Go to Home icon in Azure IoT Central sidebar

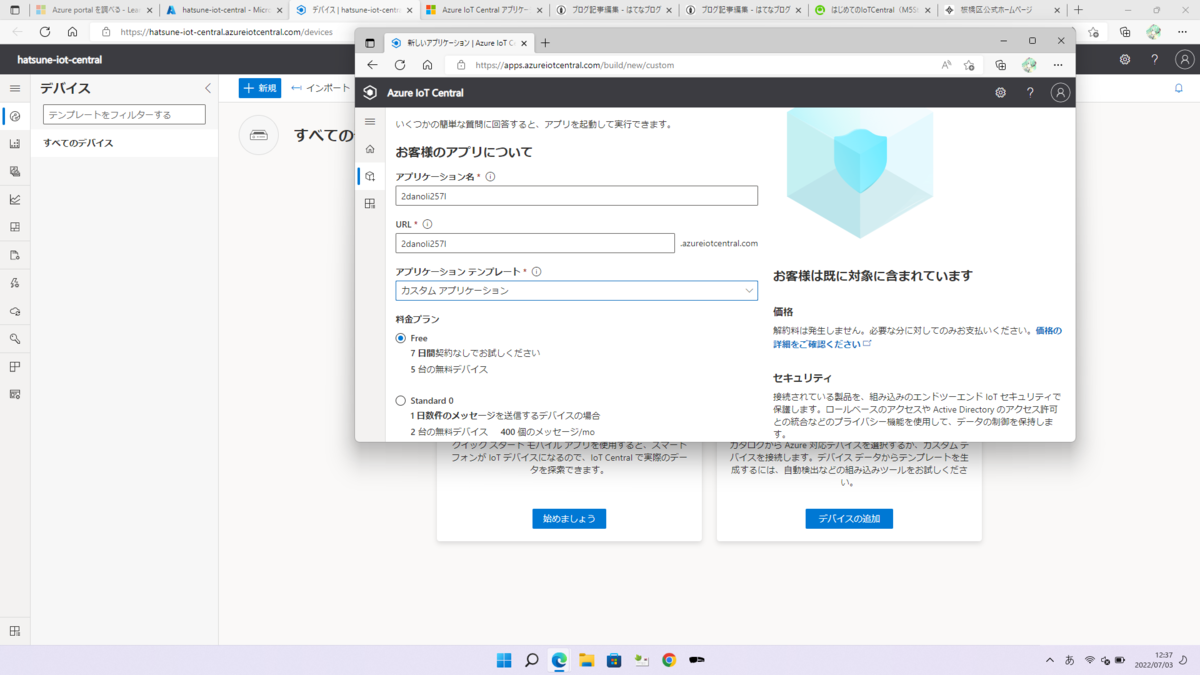tap(370, 149)
